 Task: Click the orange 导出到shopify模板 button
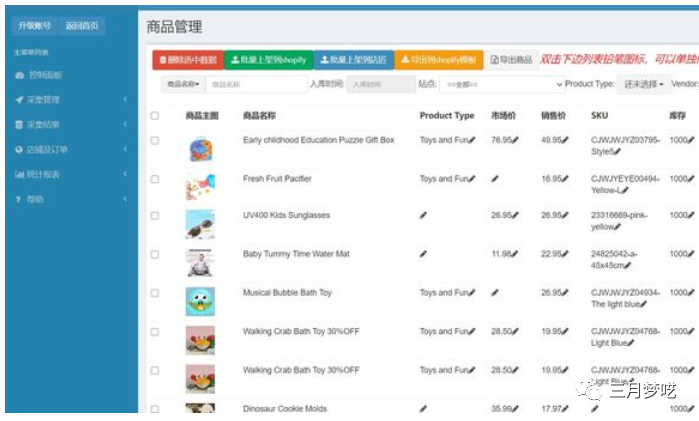[x=439, y=60]
